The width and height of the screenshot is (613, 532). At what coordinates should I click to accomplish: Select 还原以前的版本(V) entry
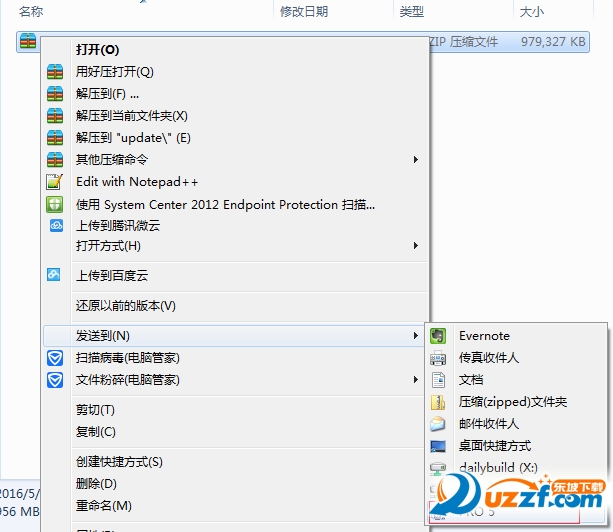(235, 306)
